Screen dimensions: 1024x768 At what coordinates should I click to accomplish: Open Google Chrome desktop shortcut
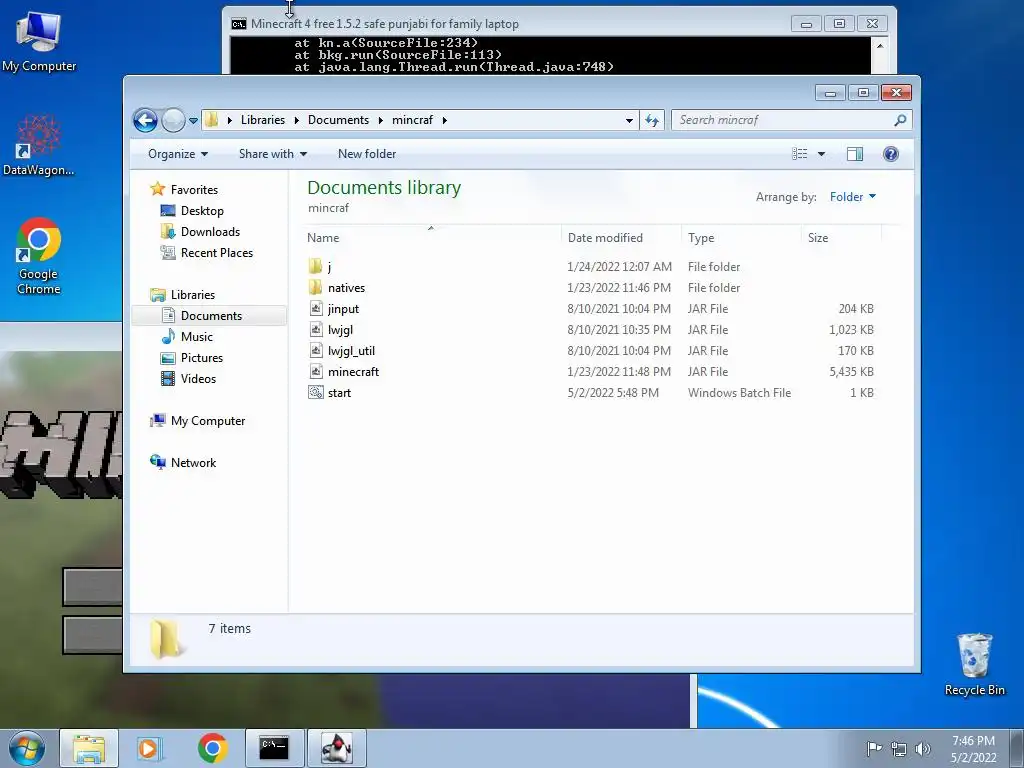pyautogui.click(x=39, y=256)
